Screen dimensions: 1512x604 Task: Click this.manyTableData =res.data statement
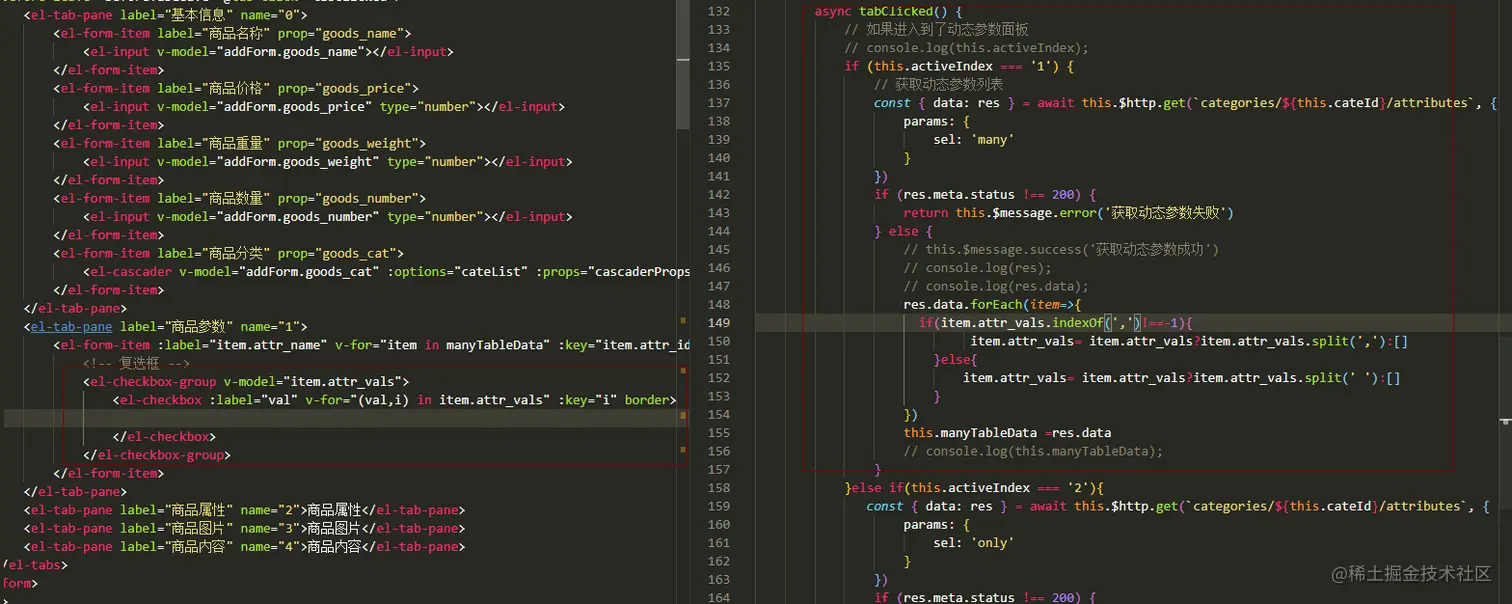(1007, 433)
